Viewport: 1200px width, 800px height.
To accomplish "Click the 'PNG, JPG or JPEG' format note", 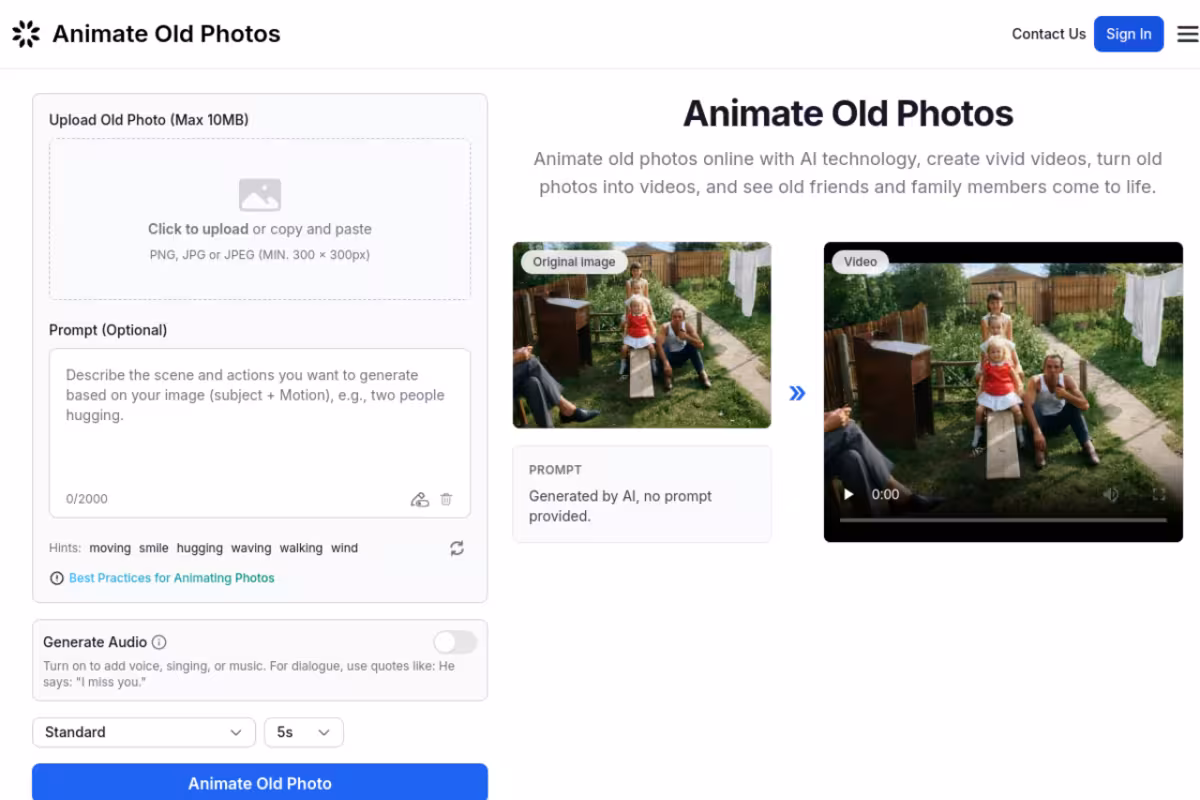I will click(260, 255).
